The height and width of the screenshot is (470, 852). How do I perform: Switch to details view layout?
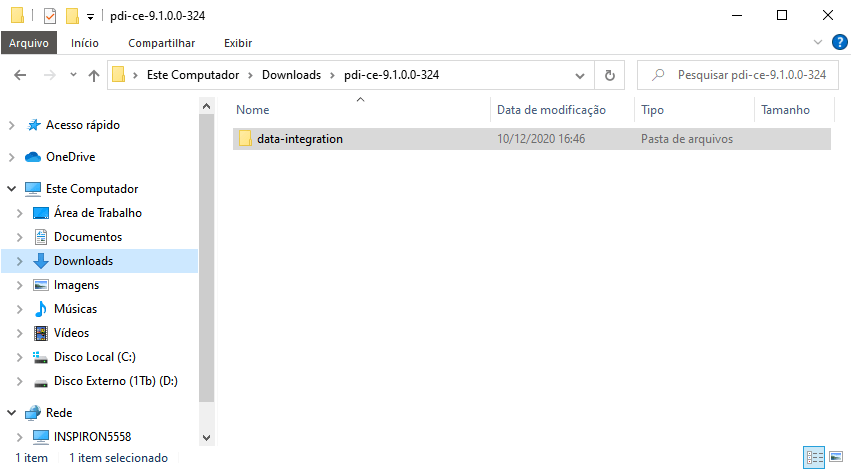pos(814,457)
